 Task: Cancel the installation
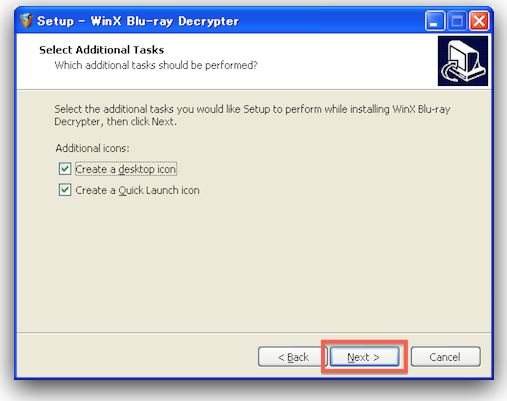pyautogui.click(x=445, y=357)
